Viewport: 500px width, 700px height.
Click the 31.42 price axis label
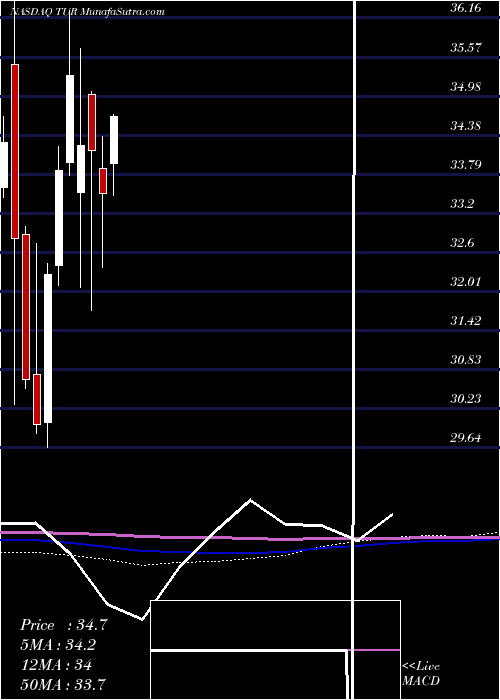466,320
